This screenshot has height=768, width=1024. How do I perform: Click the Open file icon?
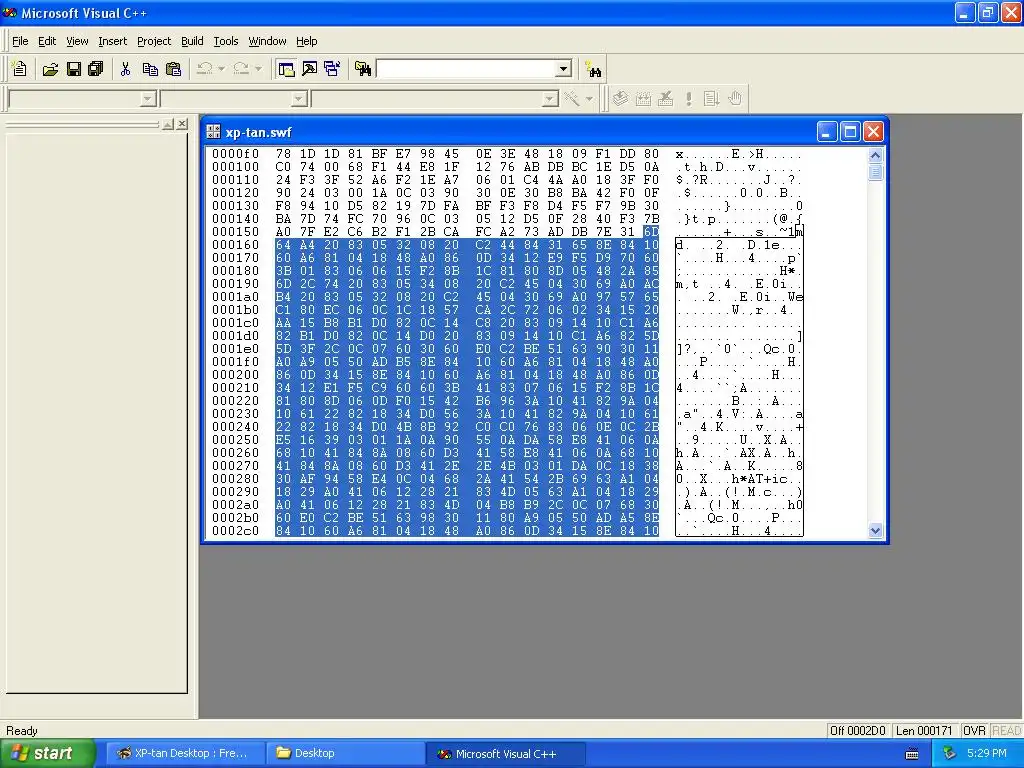pos(50,69)
